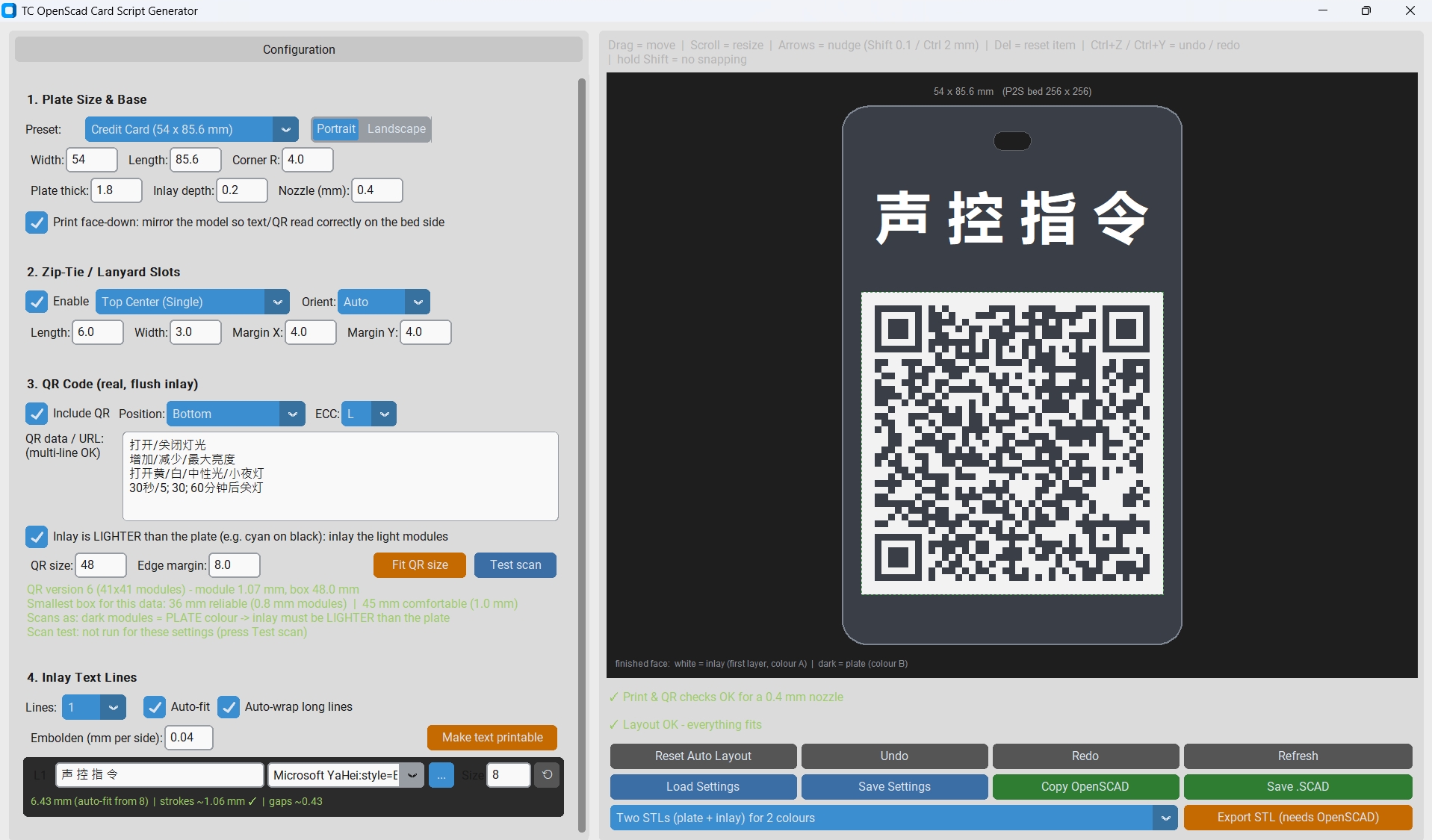Screen dimensions: 1432x840
Task: Click the L1 inlay text input field
Action: point(160,775)
